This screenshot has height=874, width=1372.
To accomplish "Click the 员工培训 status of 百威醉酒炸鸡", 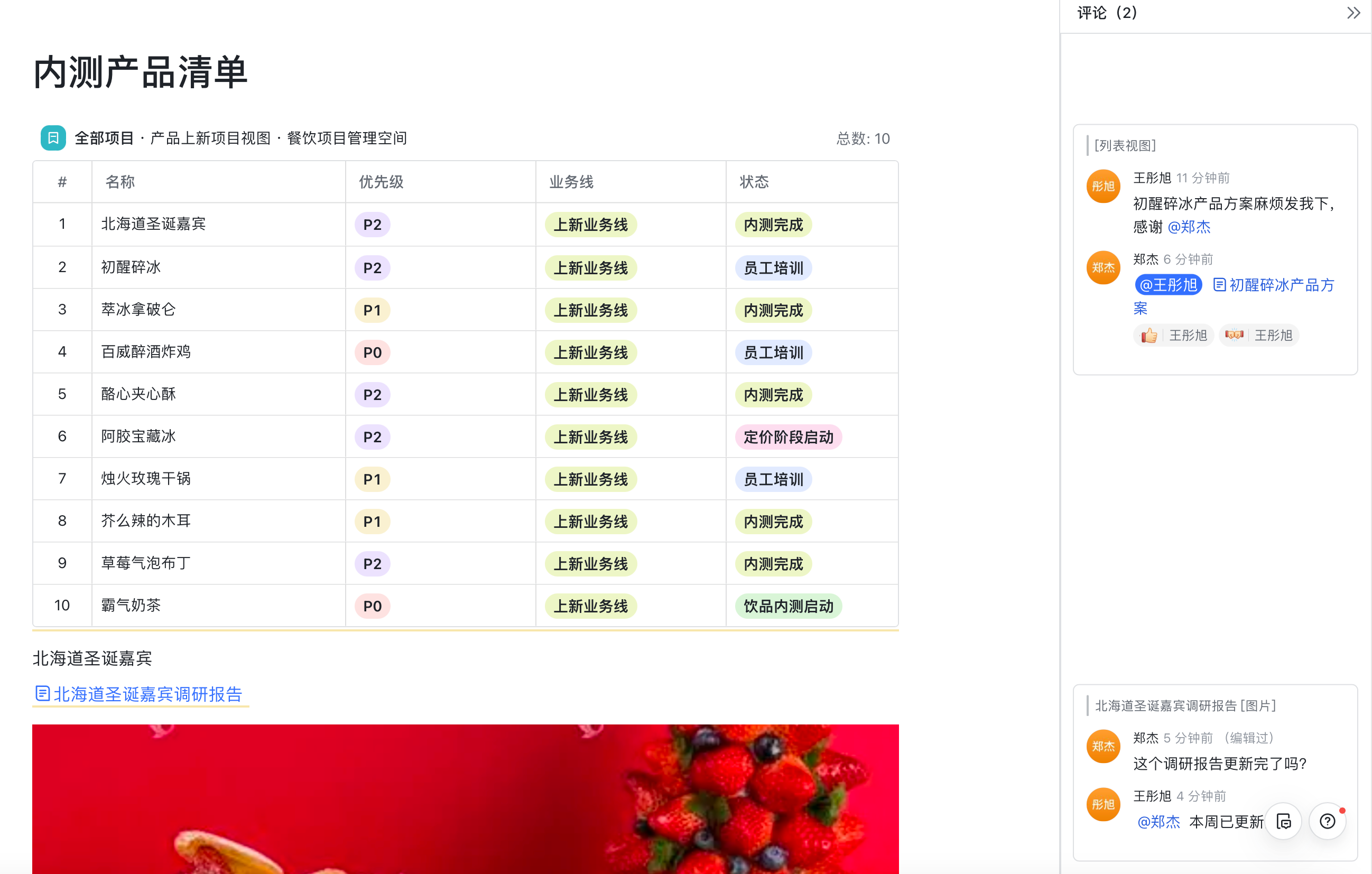I will click(773, 352).
